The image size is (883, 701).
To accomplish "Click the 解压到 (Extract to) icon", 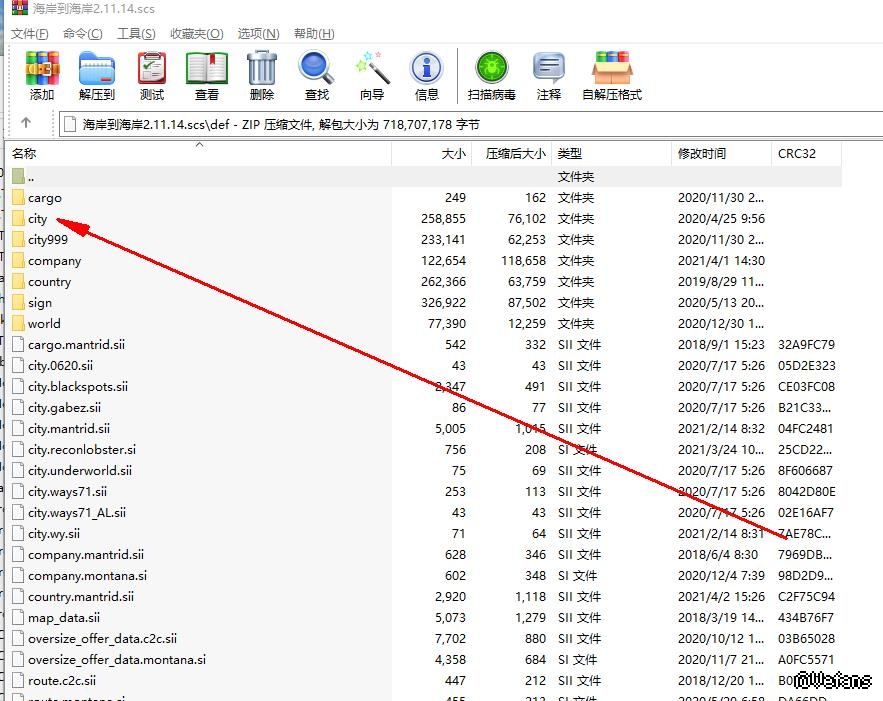I will [x=97, y=76].
